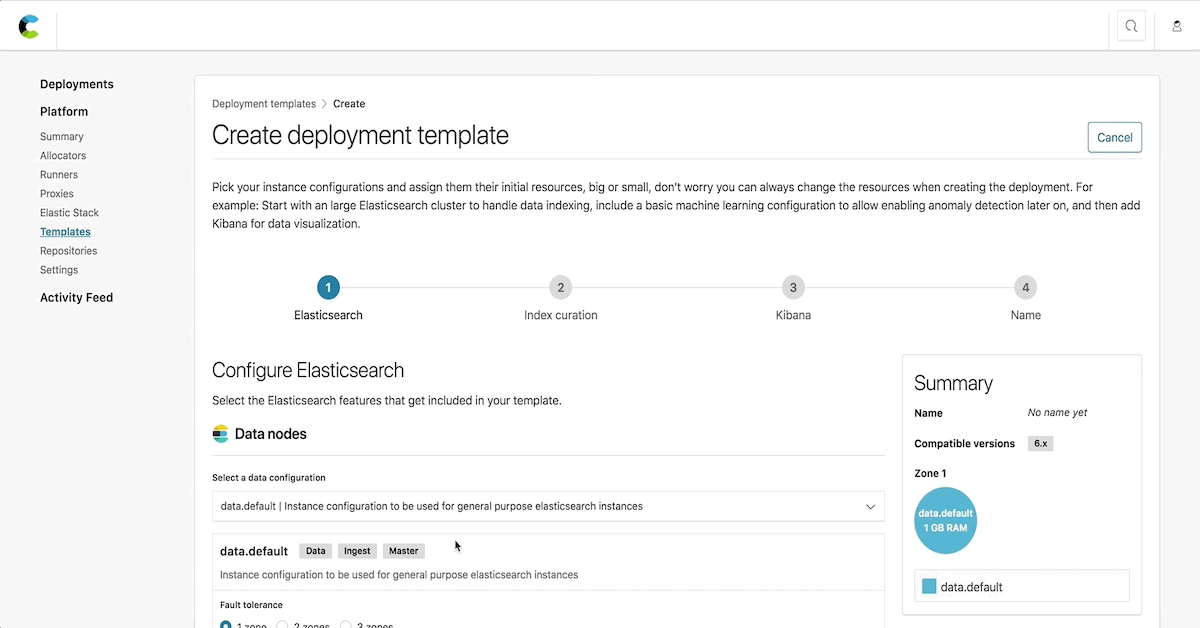Open the Deployment templates breadcrumb link
1200x628 pixels.
tap(263, 103)
